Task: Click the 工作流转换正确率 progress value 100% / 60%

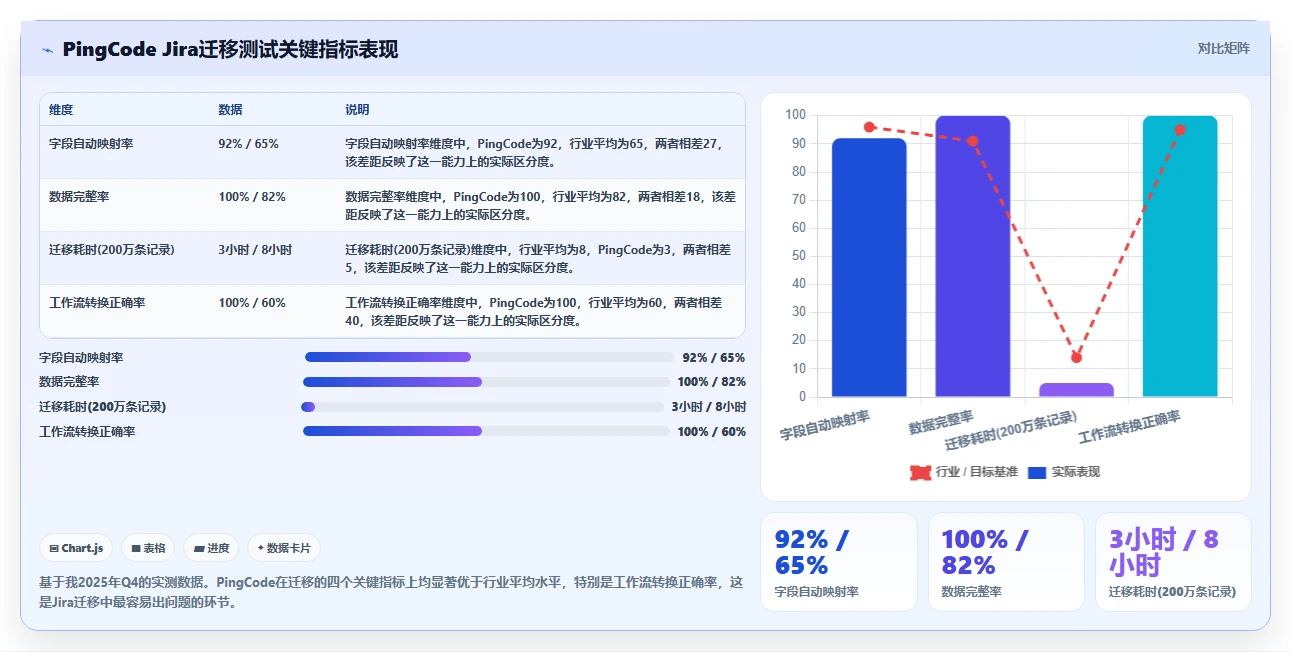Action: click(712, 432)
